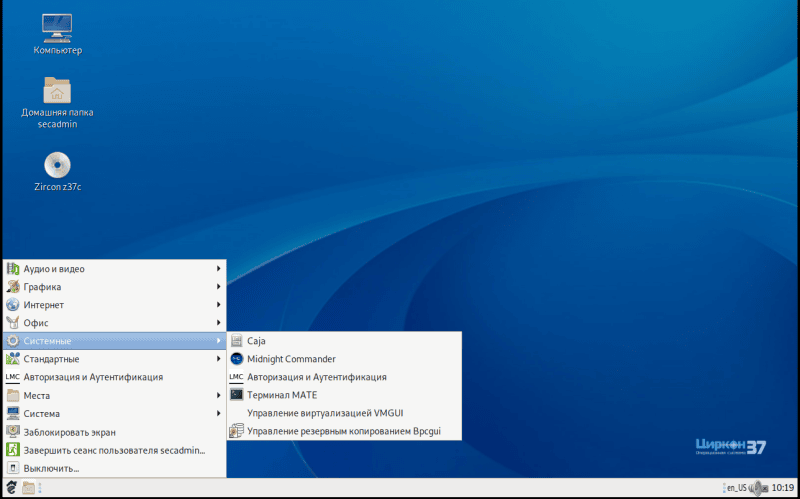Open the Места menu
The width and height of the screenshot is (800, 499).
[x=36, y=395]
